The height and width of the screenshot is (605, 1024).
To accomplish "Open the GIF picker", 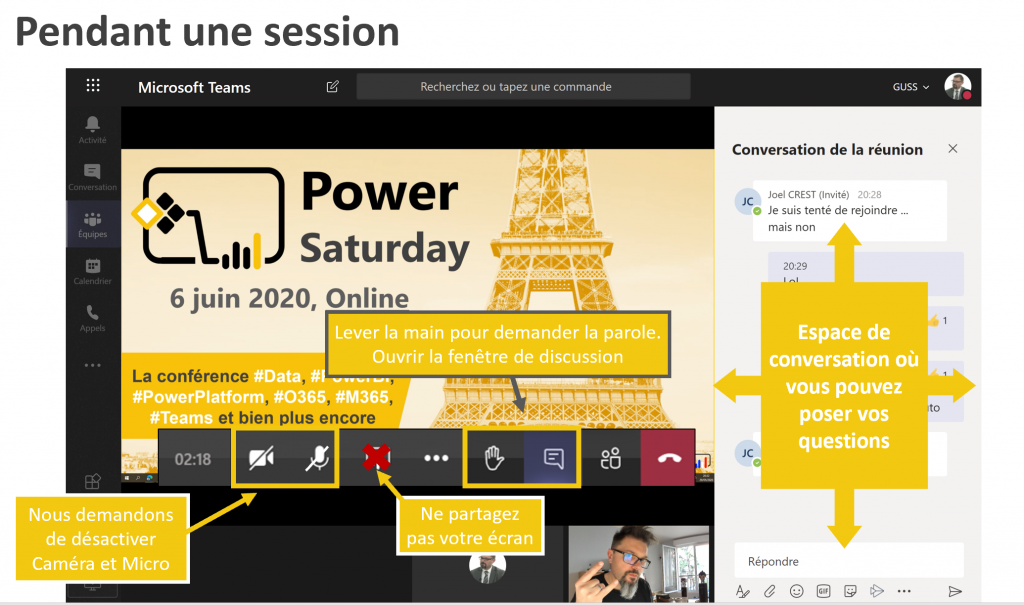I will pos(823,591).
